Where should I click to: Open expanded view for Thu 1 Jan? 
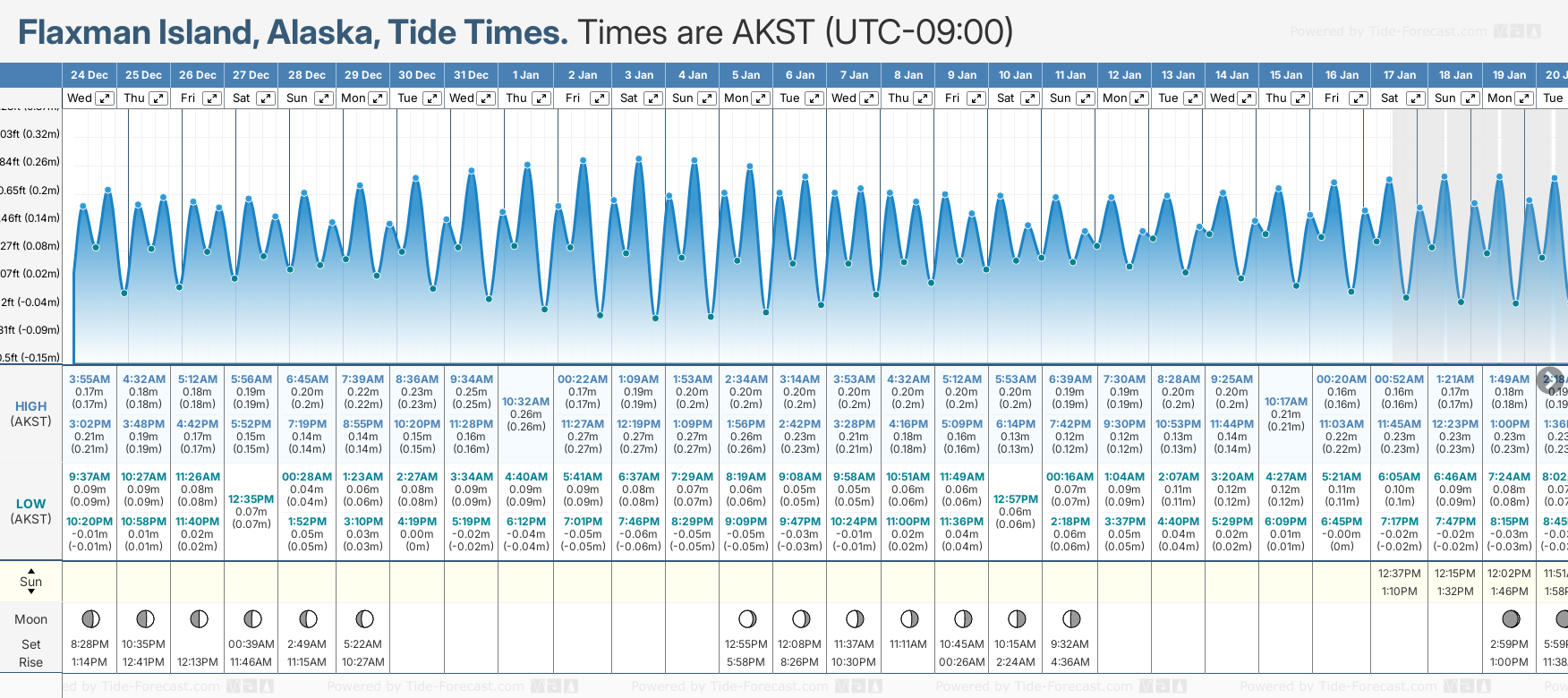pos(541,98)
